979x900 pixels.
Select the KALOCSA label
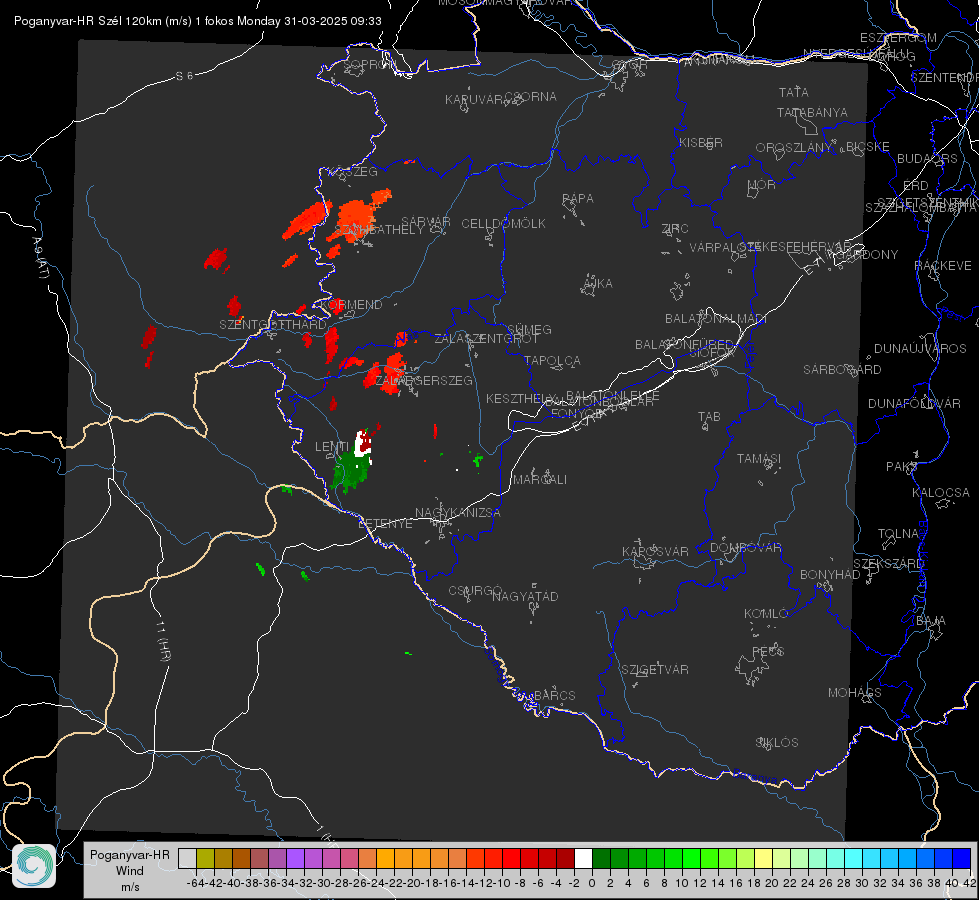pos(941,493)
